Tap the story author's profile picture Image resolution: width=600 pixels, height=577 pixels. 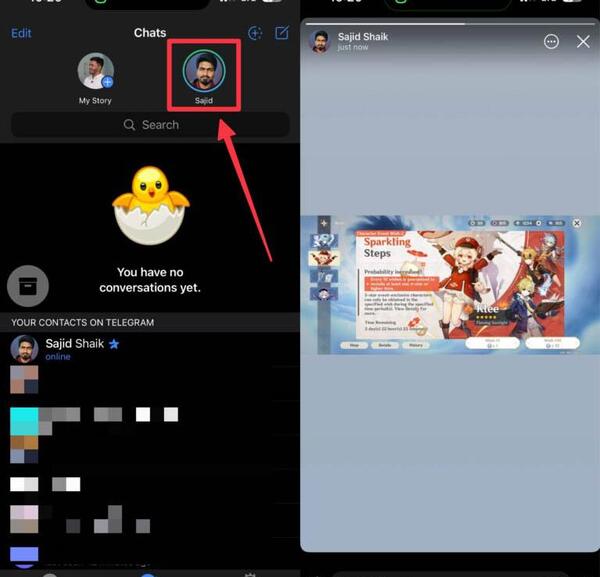(x=320, y=42)
